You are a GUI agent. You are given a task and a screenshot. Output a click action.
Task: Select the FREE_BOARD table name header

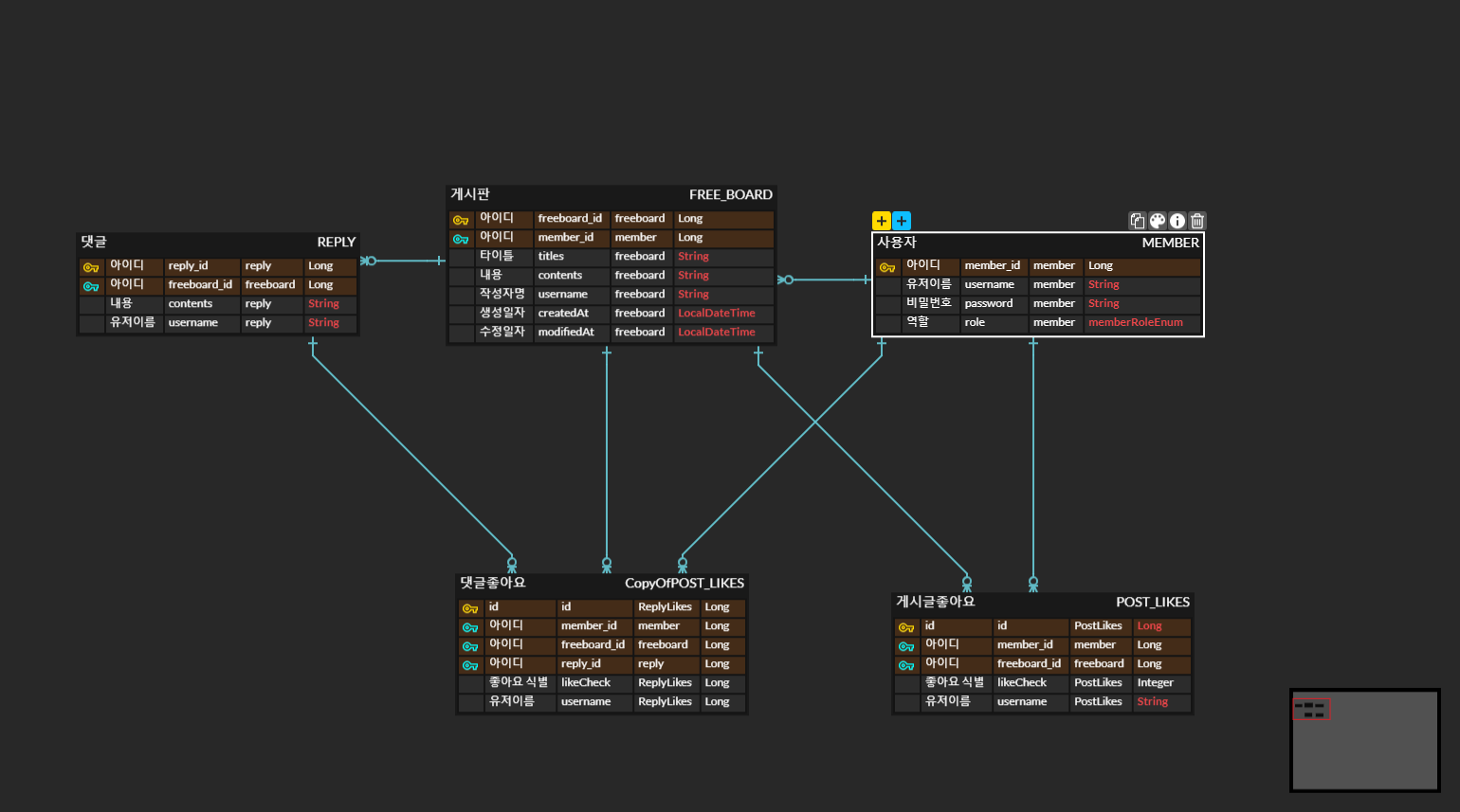tap(730, 194)
